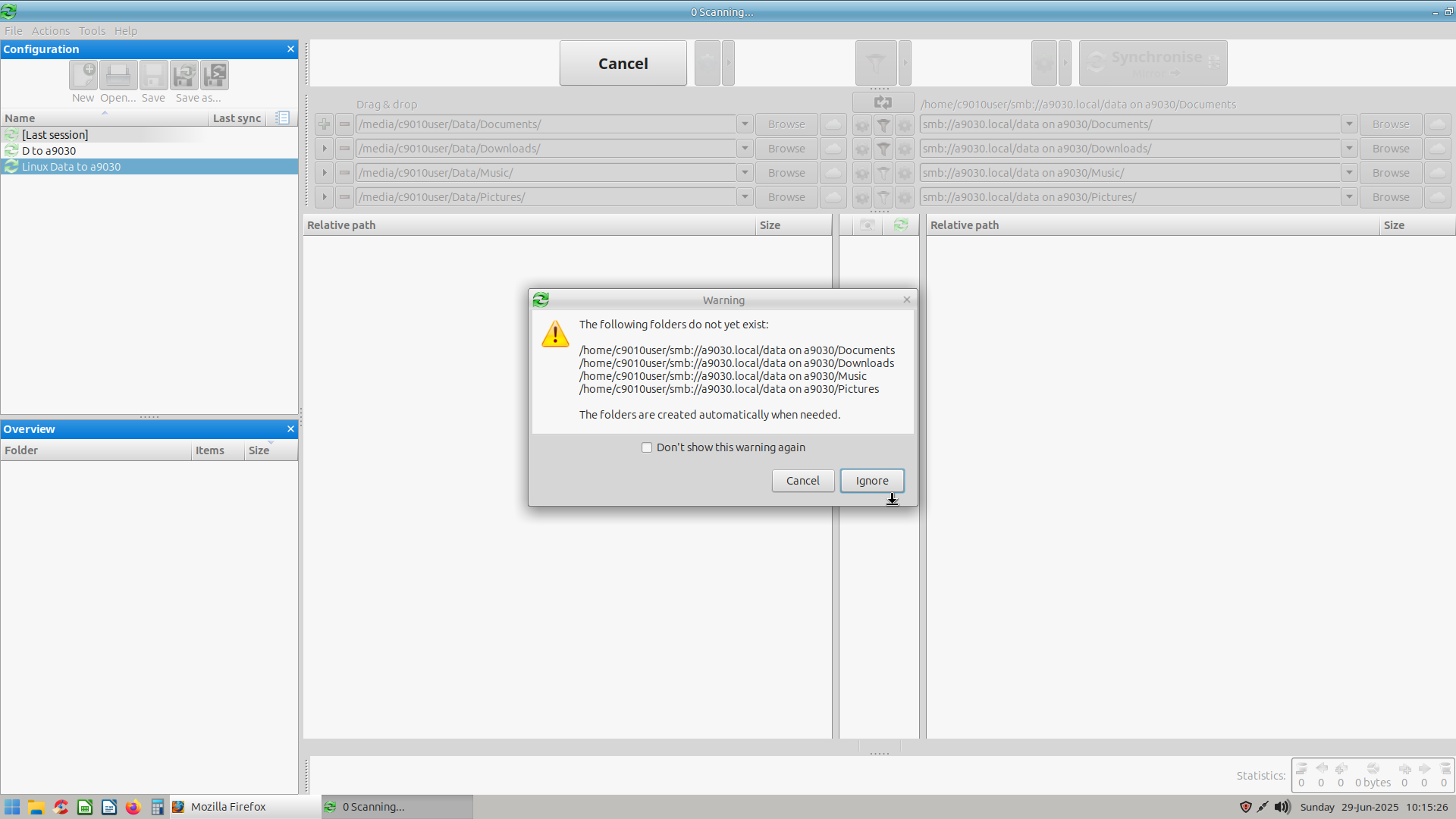The height and width of the screenshot is (819, 1456).
Task: Close the Overview panel
Action: point(290,429)
